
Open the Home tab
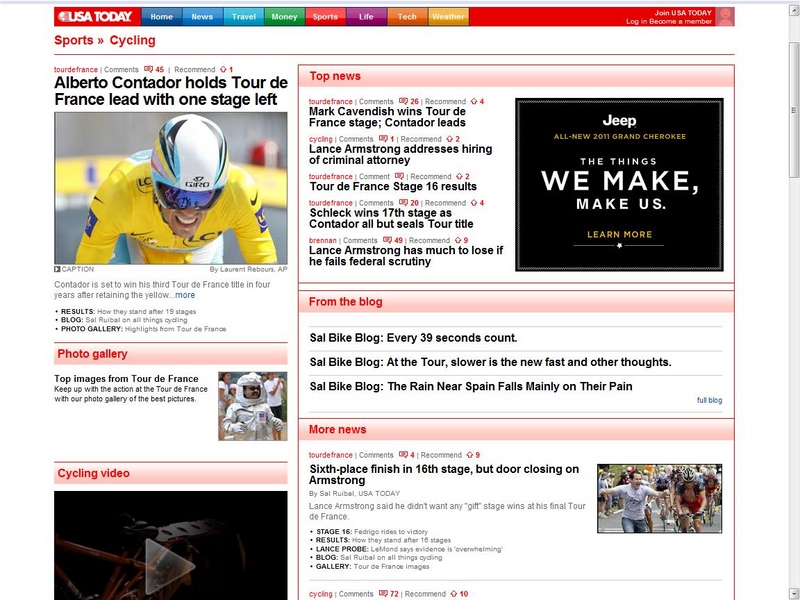tap(161, 17)
